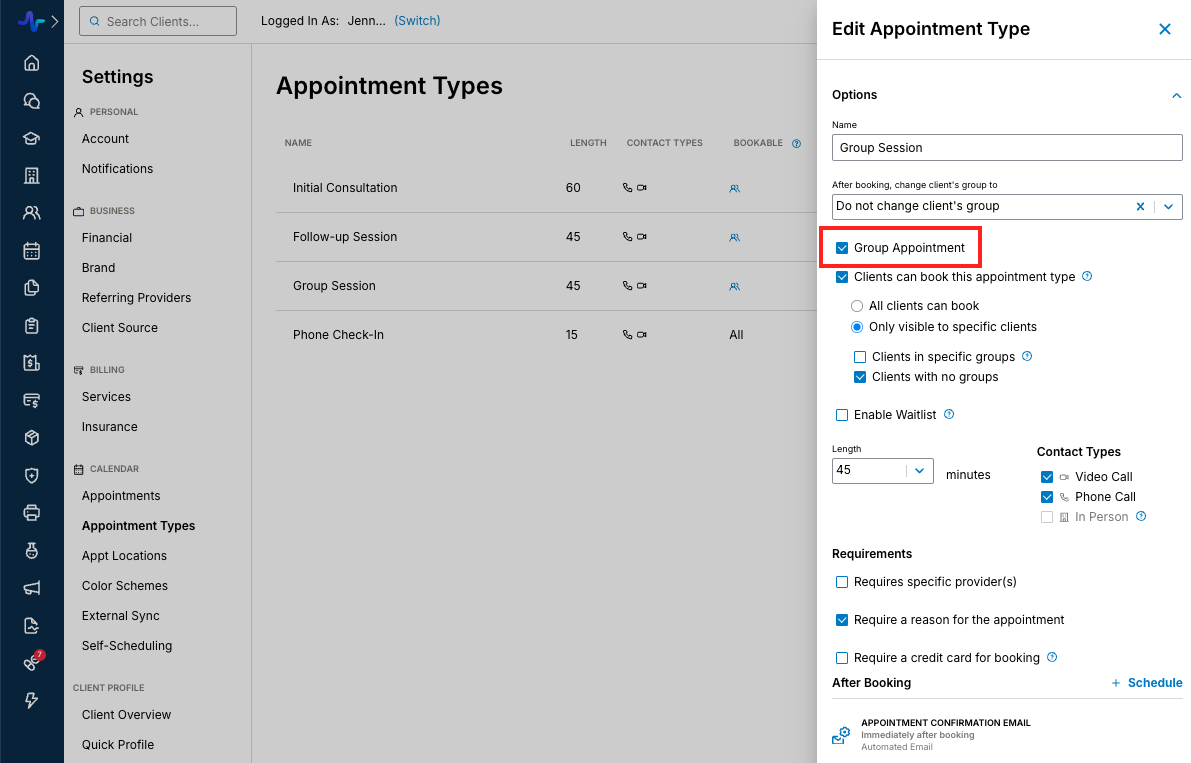Viewport: 1191px width, 763px height.
Task: Open the megaphone sidebar icon
Action: click(x=31, y=588)
